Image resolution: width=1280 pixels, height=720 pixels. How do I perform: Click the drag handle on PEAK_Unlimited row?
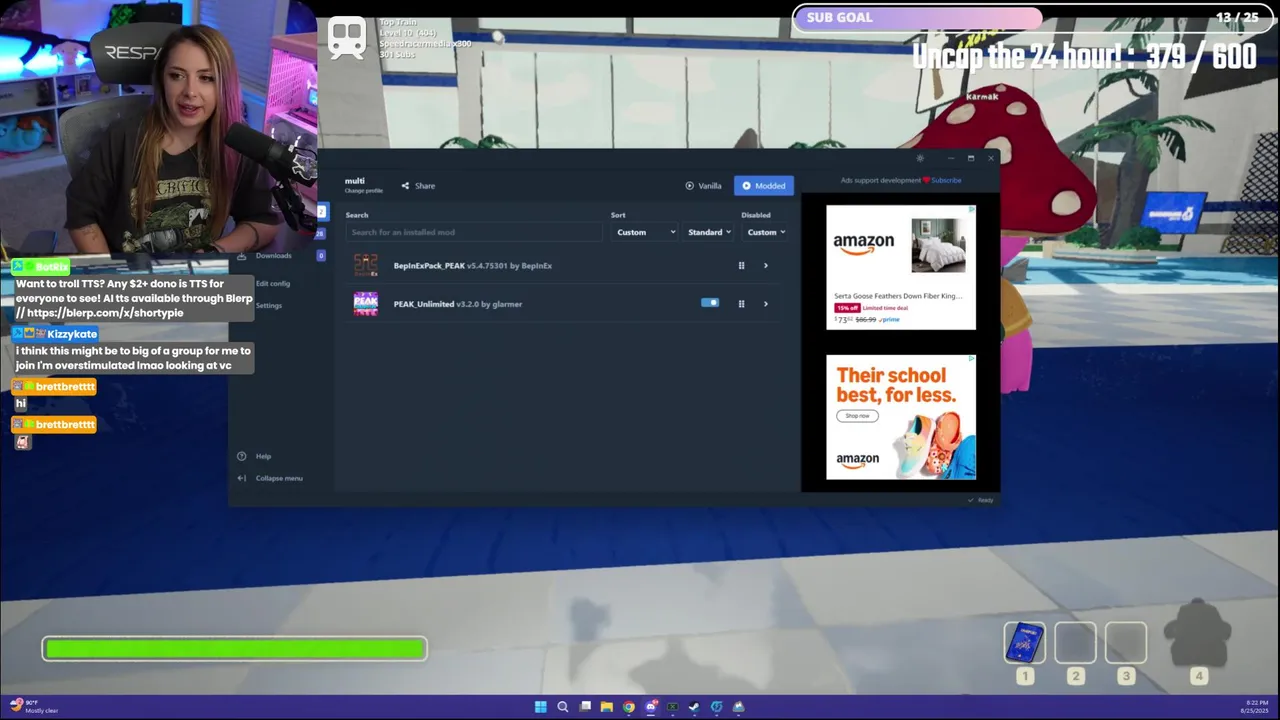point(741,304)
